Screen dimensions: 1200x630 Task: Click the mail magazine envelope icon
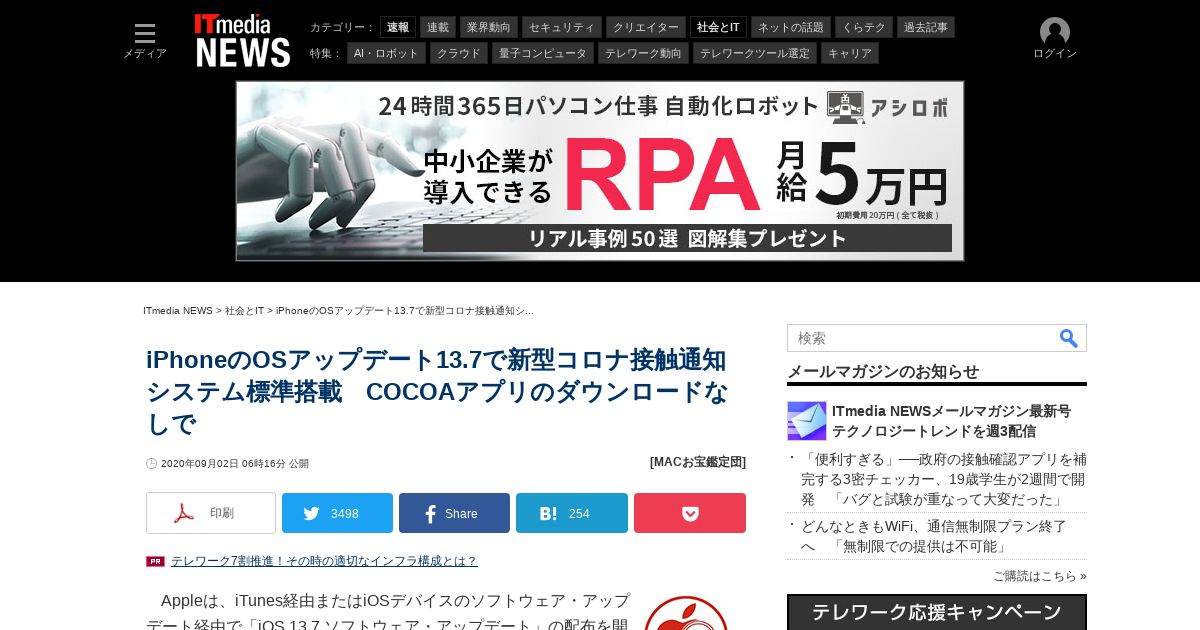(807, 421)
